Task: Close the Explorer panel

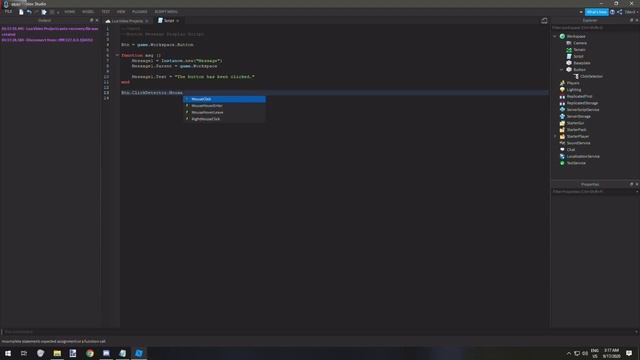Action: click(x=636, y=20)
